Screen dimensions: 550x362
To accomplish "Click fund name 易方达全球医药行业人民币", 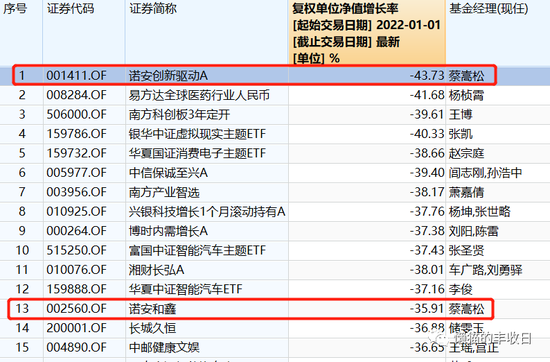I will pos(199,95).
